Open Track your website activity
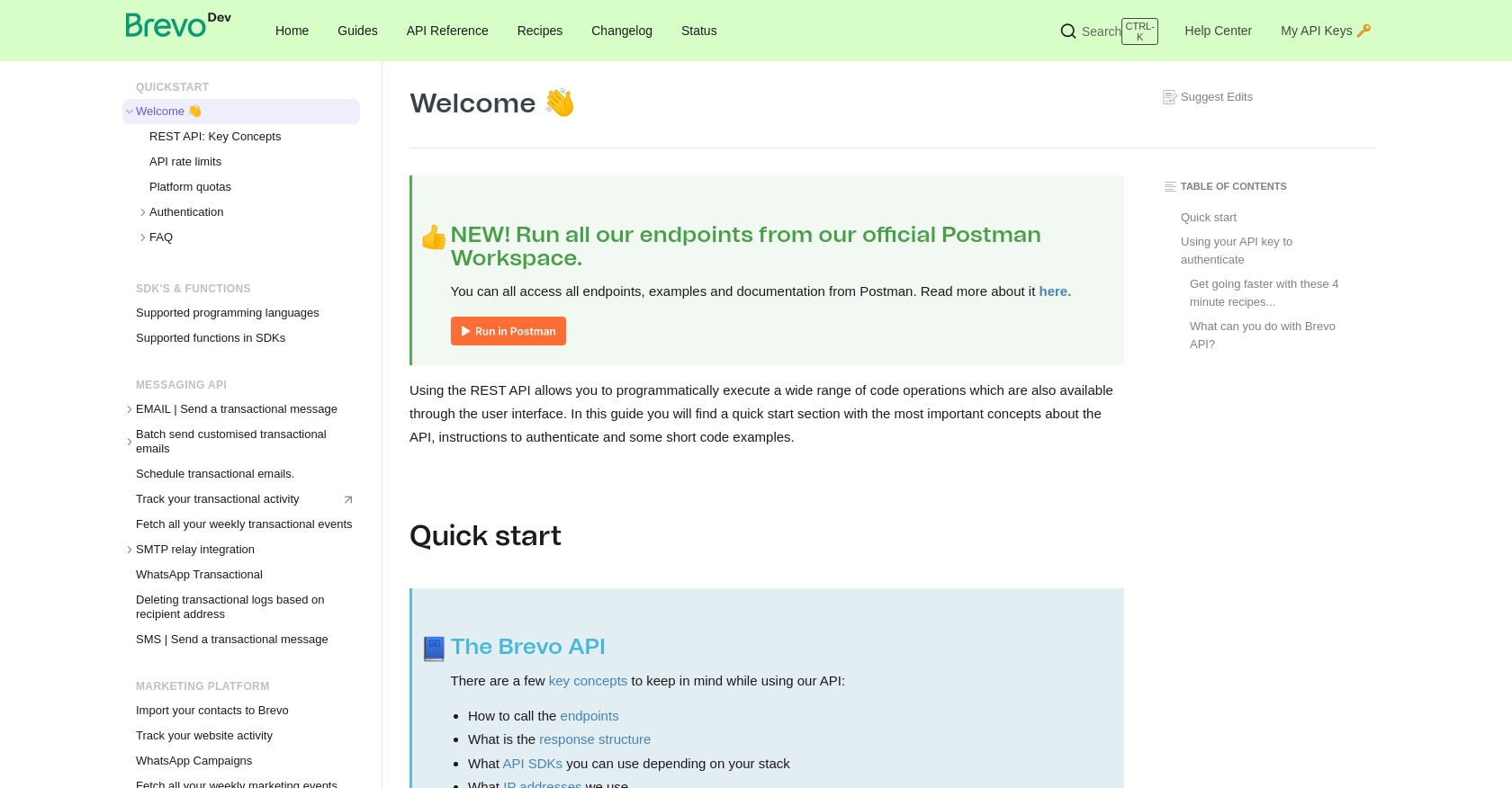Image resolution: width=1512 pixels, height=788 pixels. click(204, 736)
